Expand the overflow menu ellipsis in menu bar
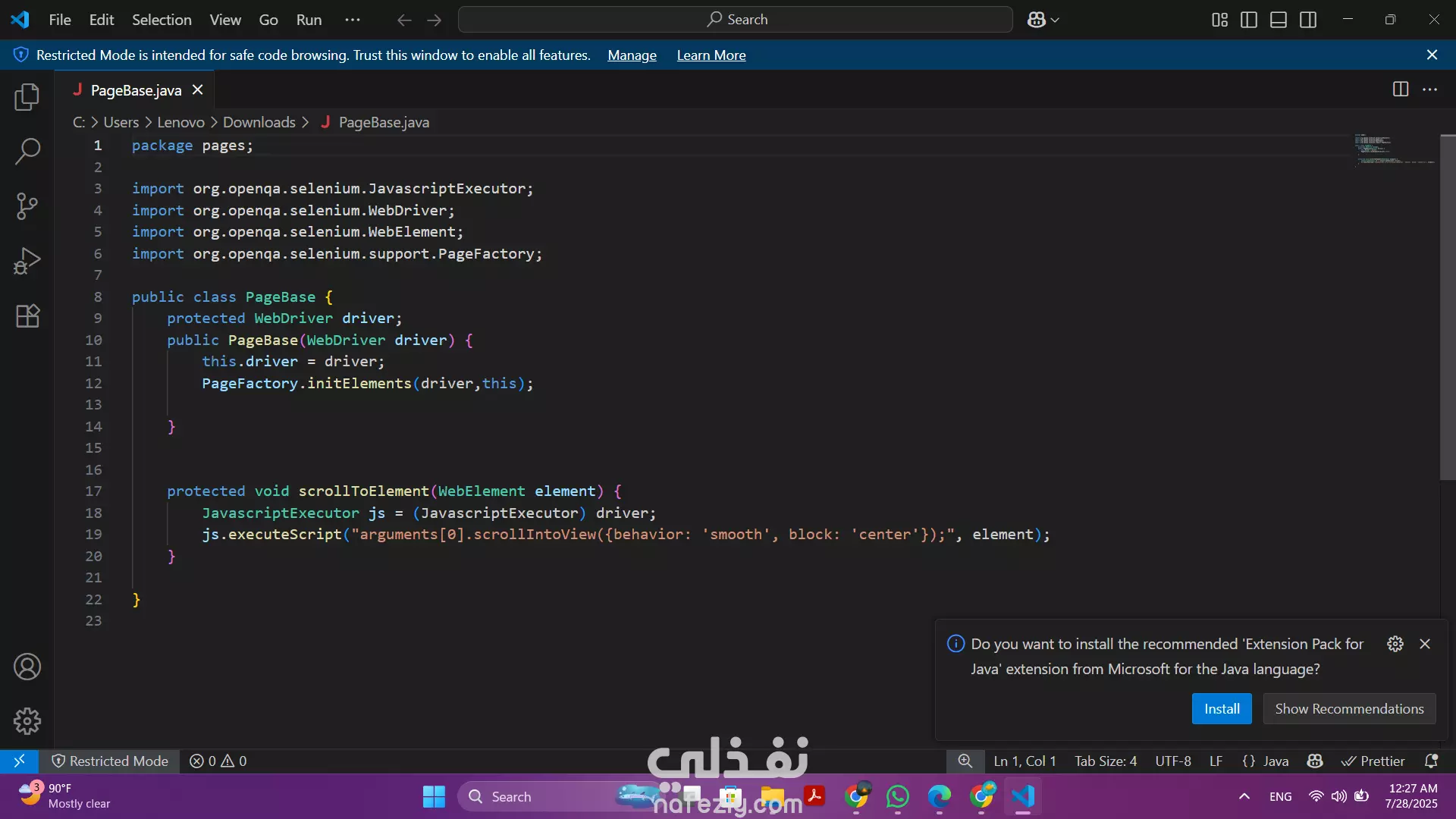 (353, 20)
